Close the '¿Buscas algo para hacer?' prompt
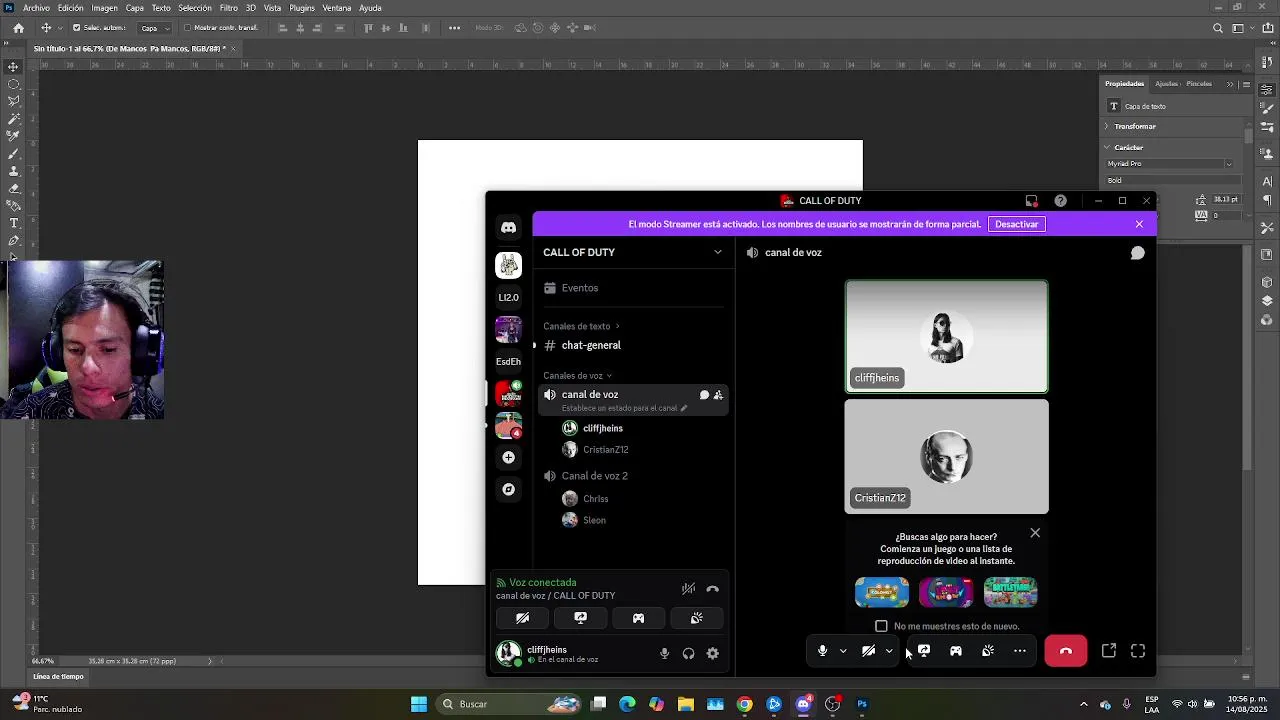Image resolution: width=1280 pixels, height=720 pixels. tap(1035, 533)
